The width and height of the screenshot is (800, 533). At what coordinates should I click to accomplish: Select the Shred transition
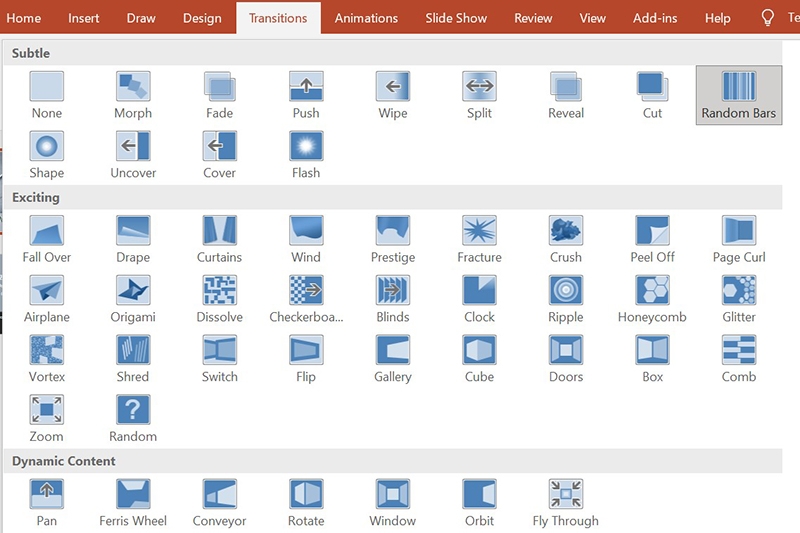pos(133,359)
